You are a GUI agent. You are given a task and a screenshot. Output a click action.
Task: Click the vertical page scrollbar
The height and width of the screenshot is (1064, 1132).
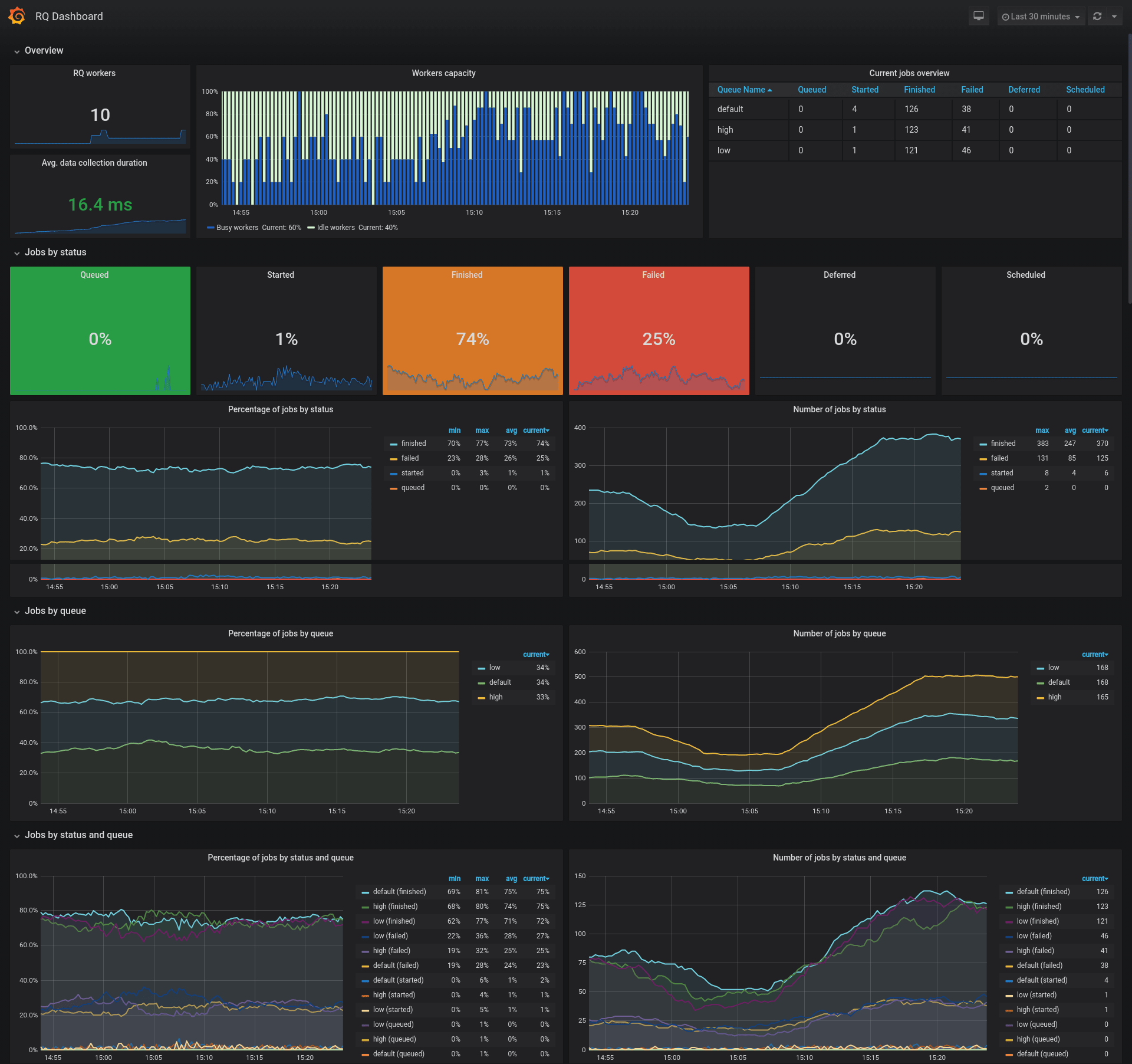1129,168
